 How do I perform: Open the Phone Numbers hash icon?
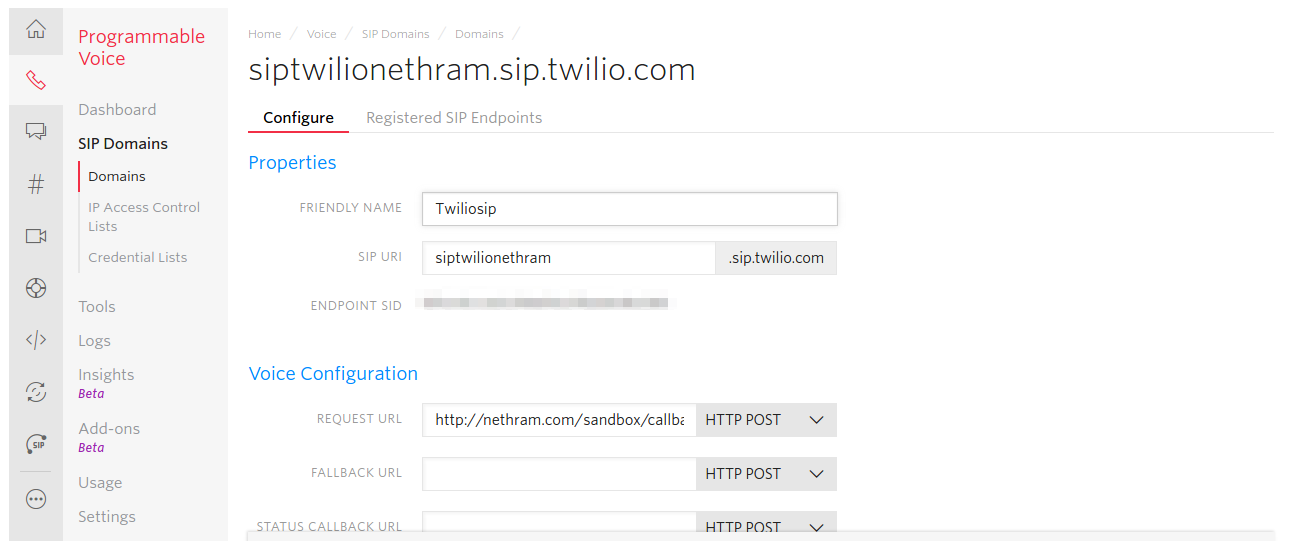coord(36,184)
